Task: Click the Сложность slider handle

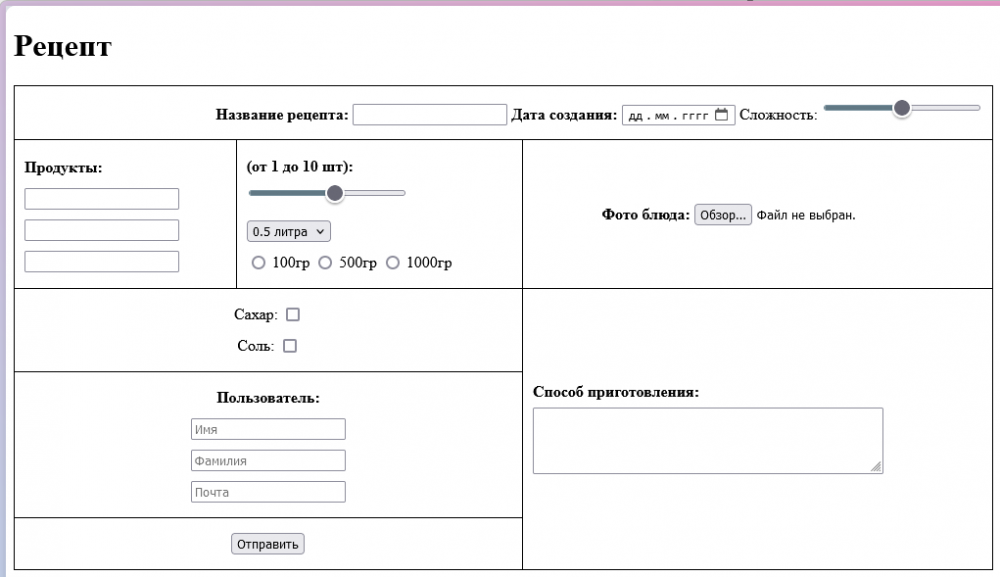Action: coord(902,108)
